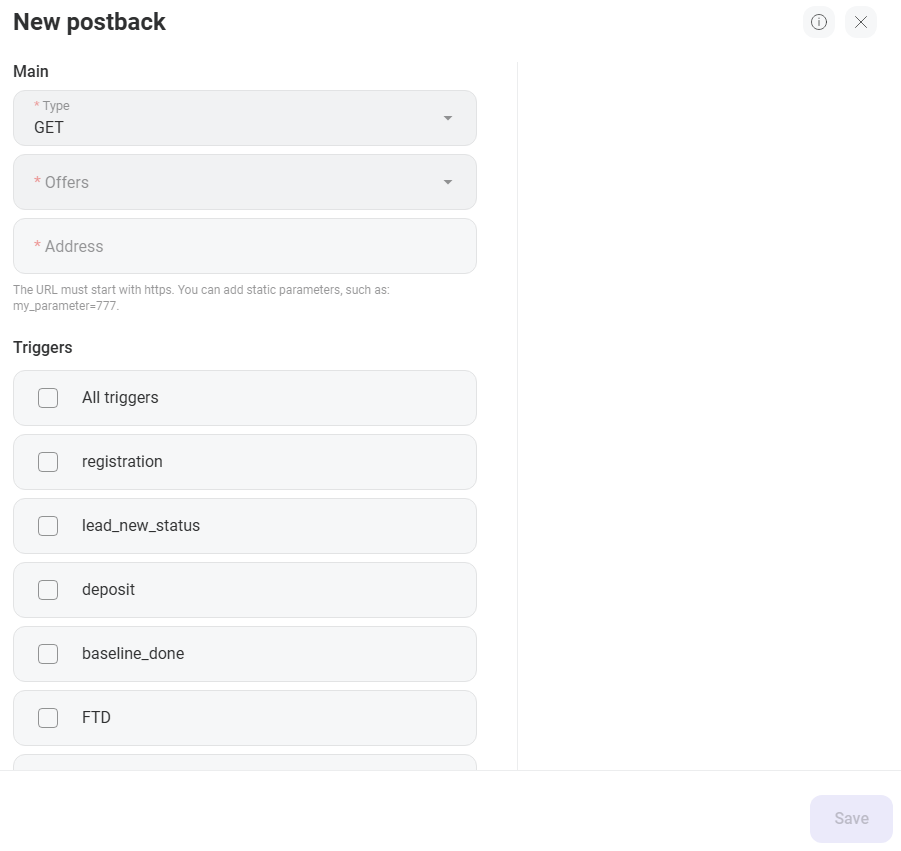Click the caret arrow in the Type field
The height and width of the screenshot is (851, 901).
(448, 118)
